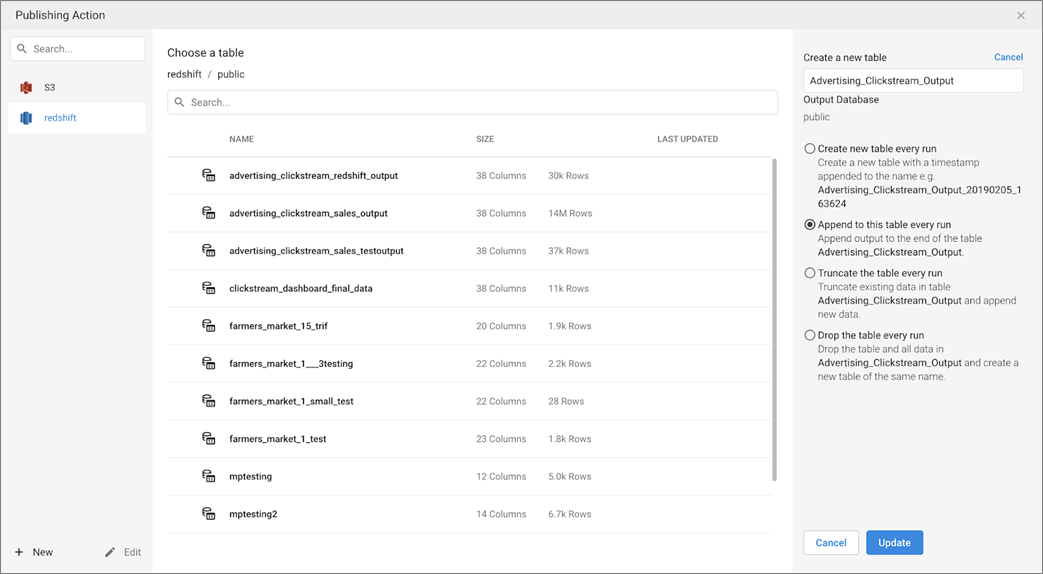Click the table icon for clickstream_dashboard_final_data

pos(209,288)
